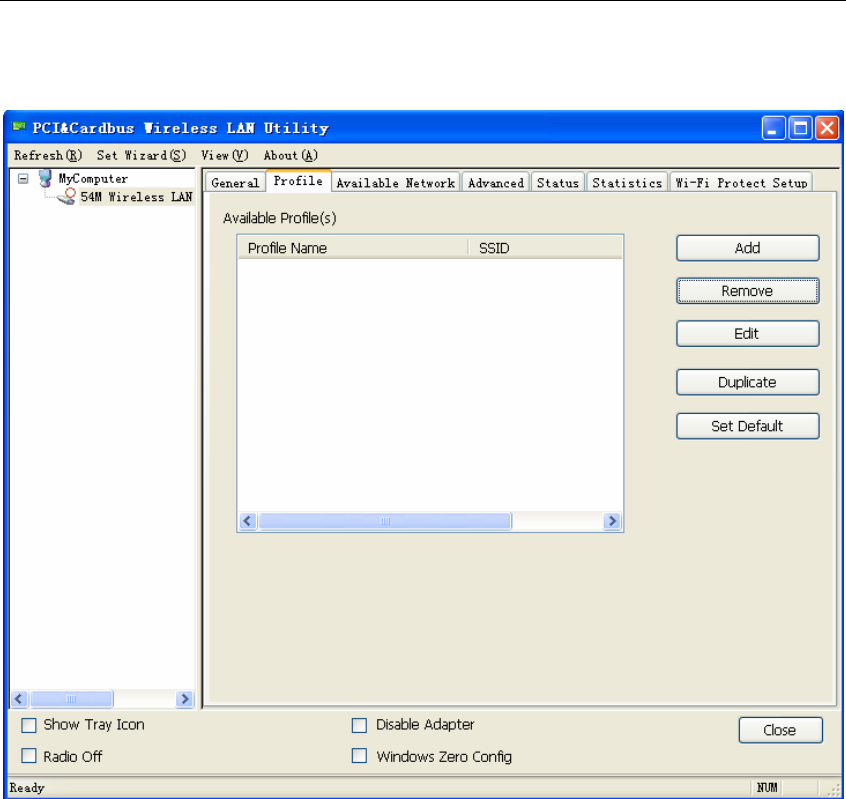The height and width of the screenshot is (799, 846).
Task: Switch to the Available Network tab
Action: tap(395, 183)
